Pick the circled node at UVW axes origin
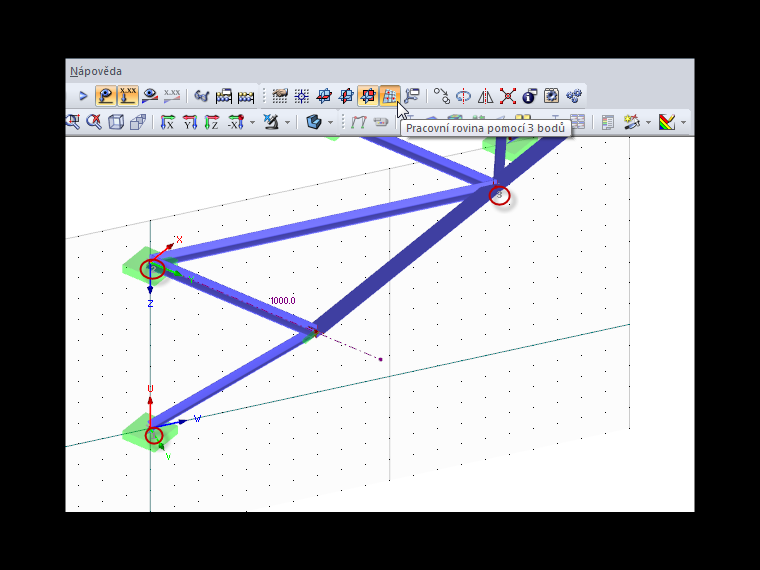 coord(154,435)
